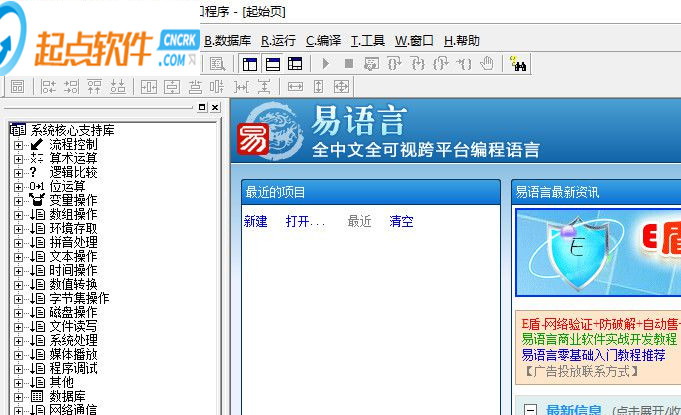Click the Align Right edges icon
Image resolution: width=681 pixels, height=415 pixels.
pos(71,87)
